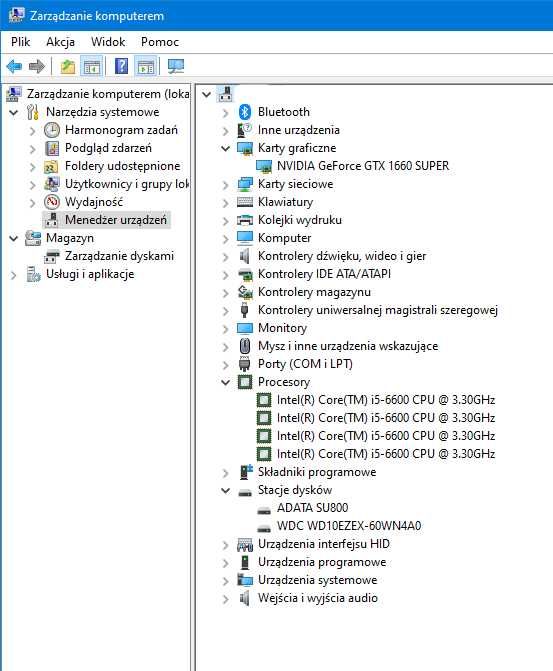Collapse the Magazyn tree node
The image size is (553, 671).
pos(14,238)
